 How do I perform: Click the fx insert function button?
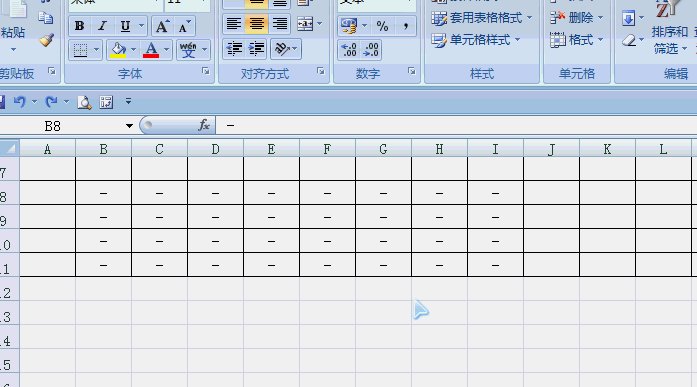click(x=204, y=126)
